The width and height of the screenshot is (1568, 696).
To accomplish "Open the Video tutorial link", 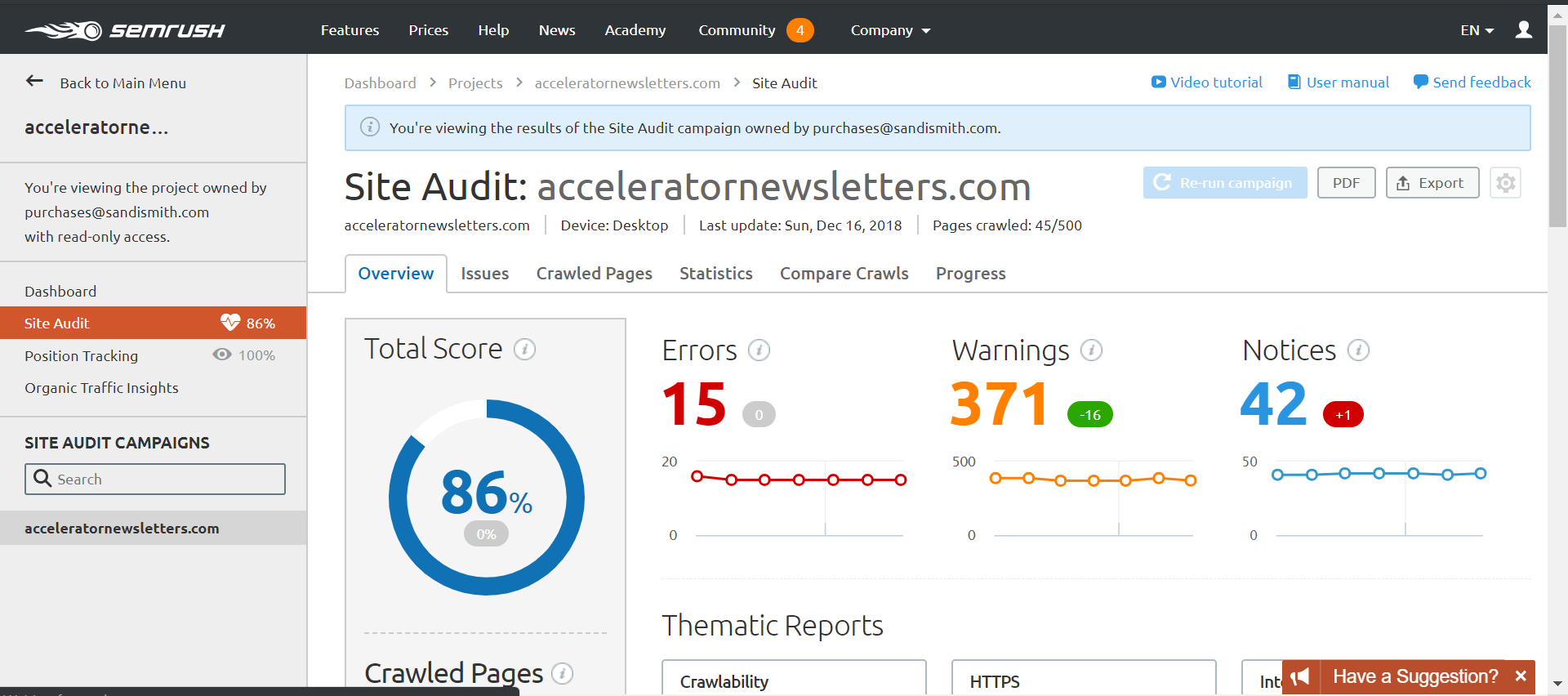I will tap(1207, 83).
